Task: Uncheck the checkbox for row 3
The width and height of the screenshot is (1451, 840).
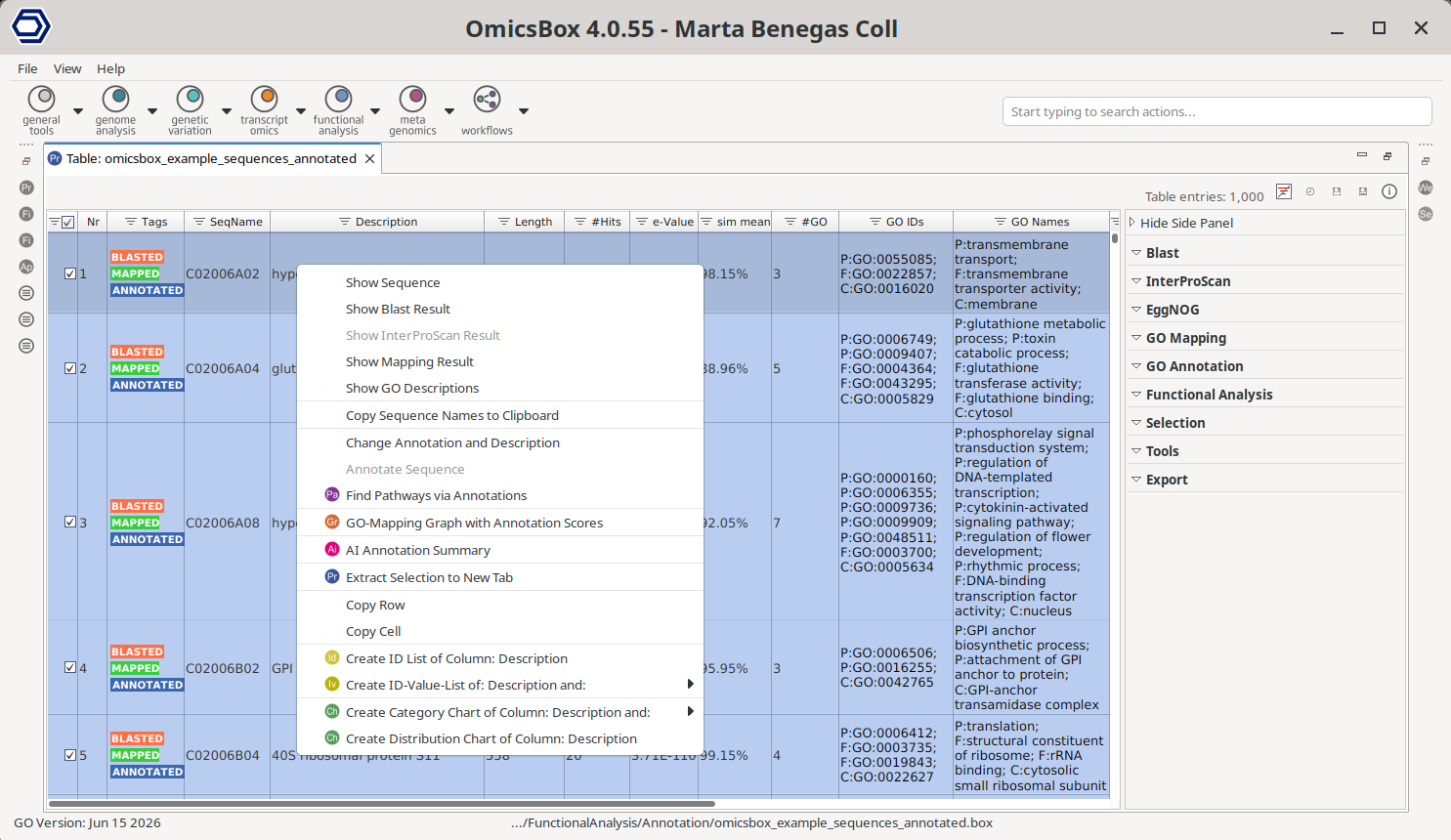Action: click(x=70, y=523)
